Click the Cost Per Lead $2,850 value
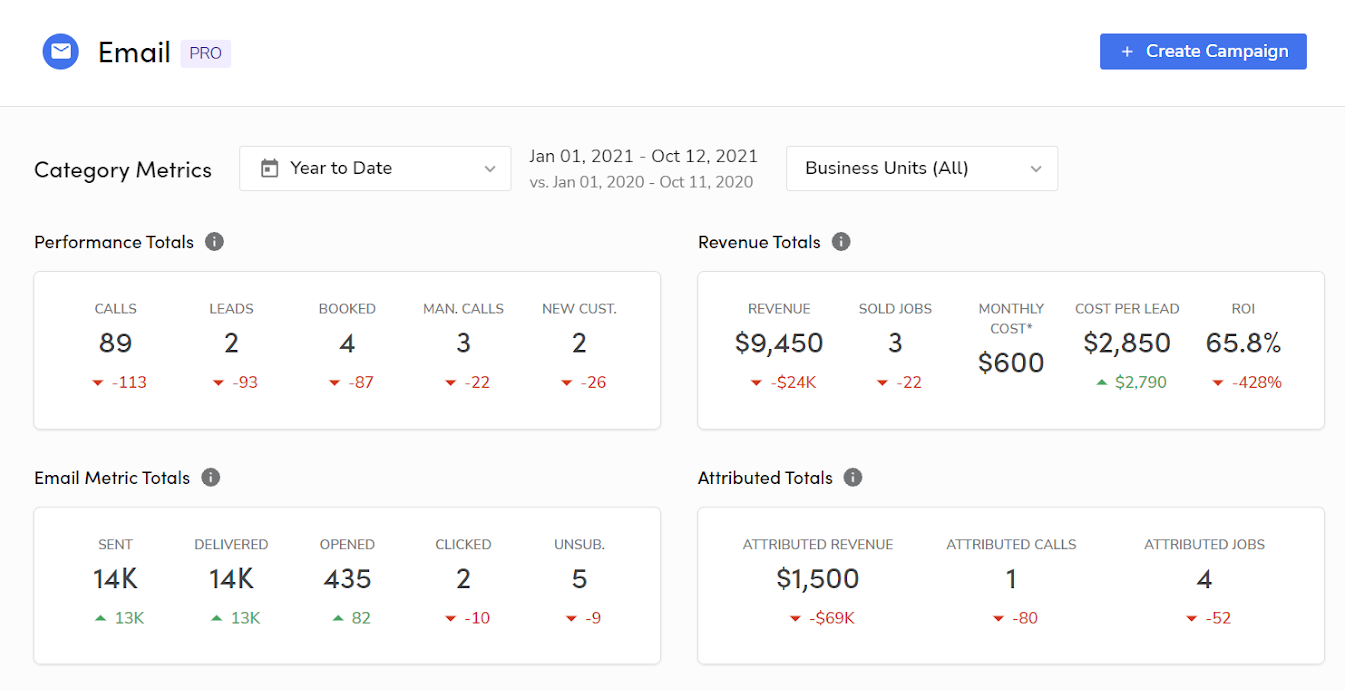Image resolution: width=1345 pixels, height=691 pixels. pyautogui.click(x=1127, y=343)
